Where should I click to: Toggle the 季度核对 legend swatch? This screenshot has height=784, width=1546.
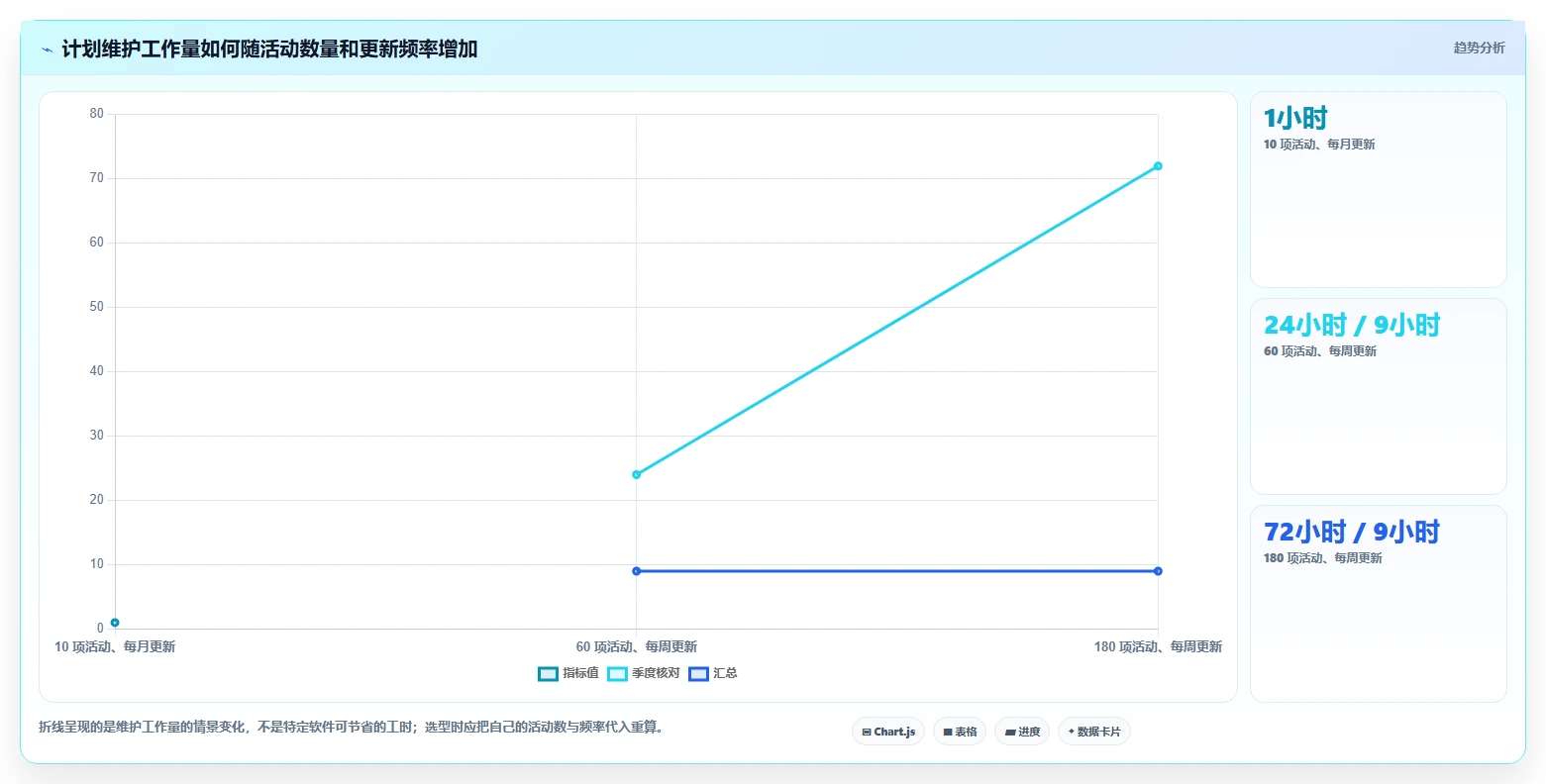(618, 674)
